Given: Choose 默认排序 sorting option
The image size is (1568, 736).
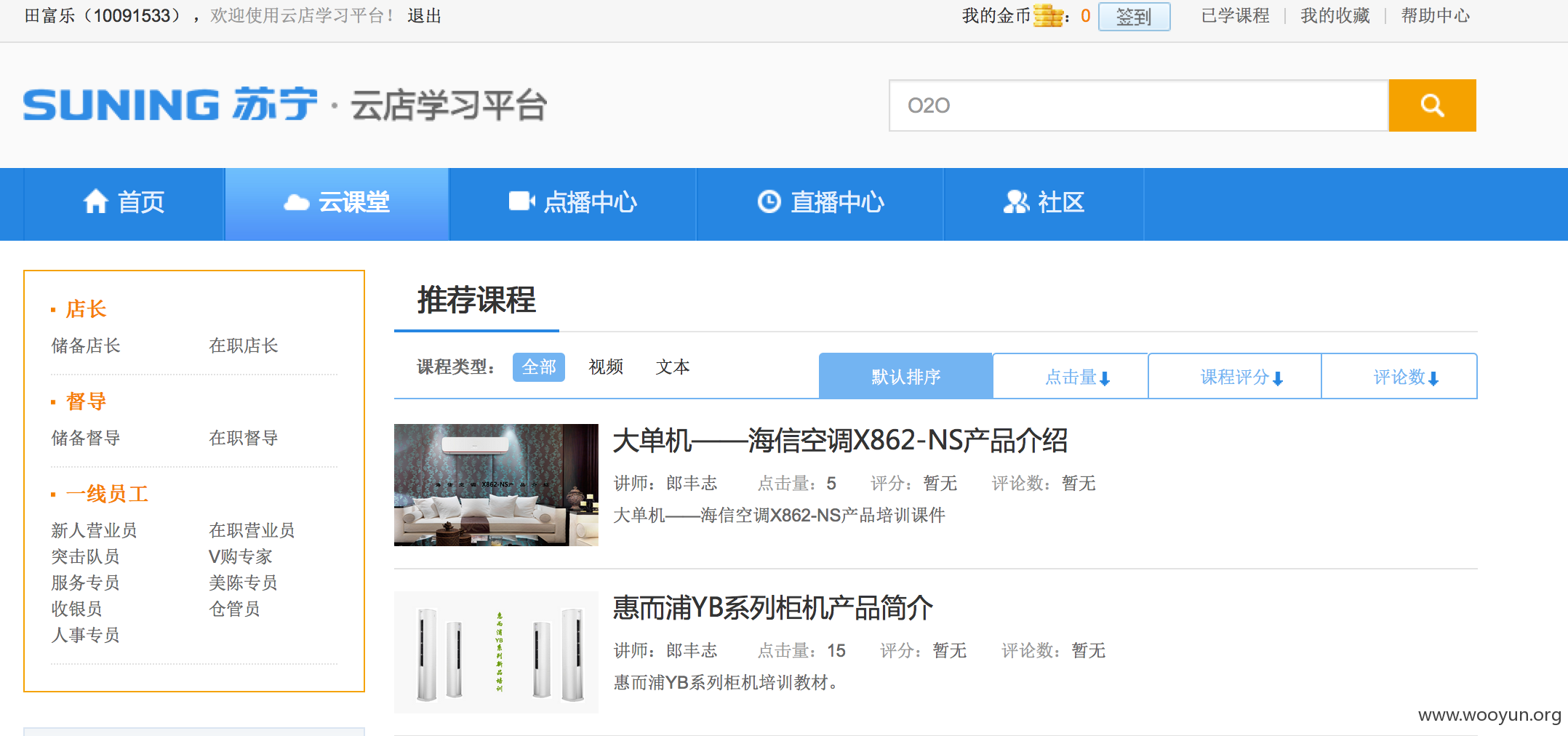Looking at the screenshot, I should coord(905,376).
